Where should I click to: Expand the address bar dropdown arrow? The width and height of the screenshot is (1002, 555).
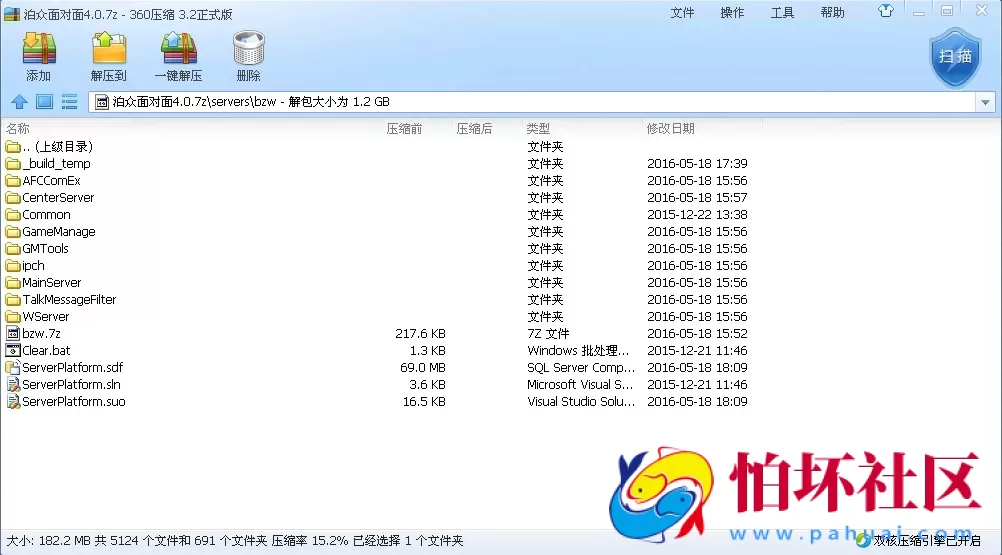[985, 102]
